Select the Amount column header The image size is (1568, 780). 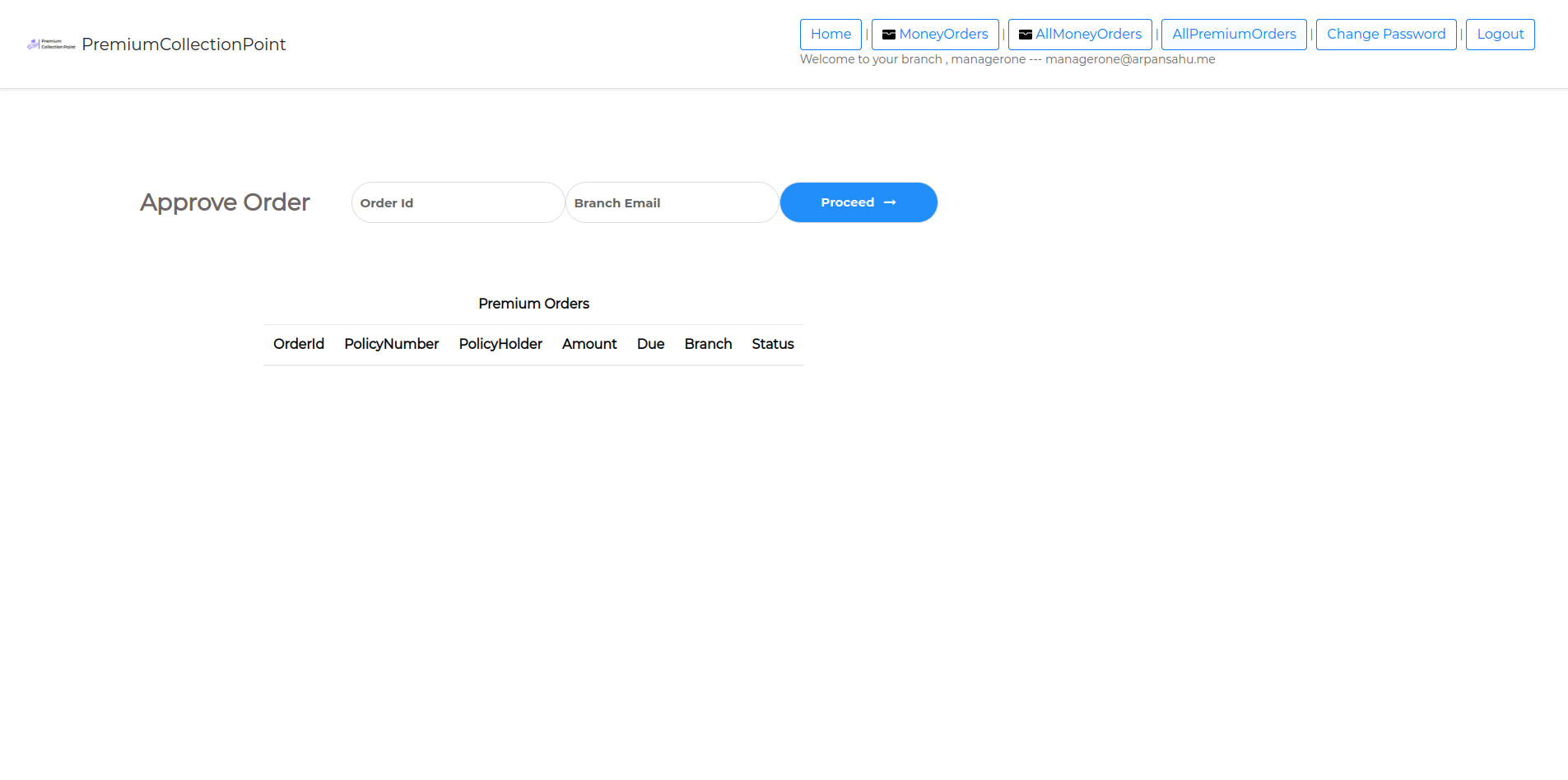click(x=589, y=344)
